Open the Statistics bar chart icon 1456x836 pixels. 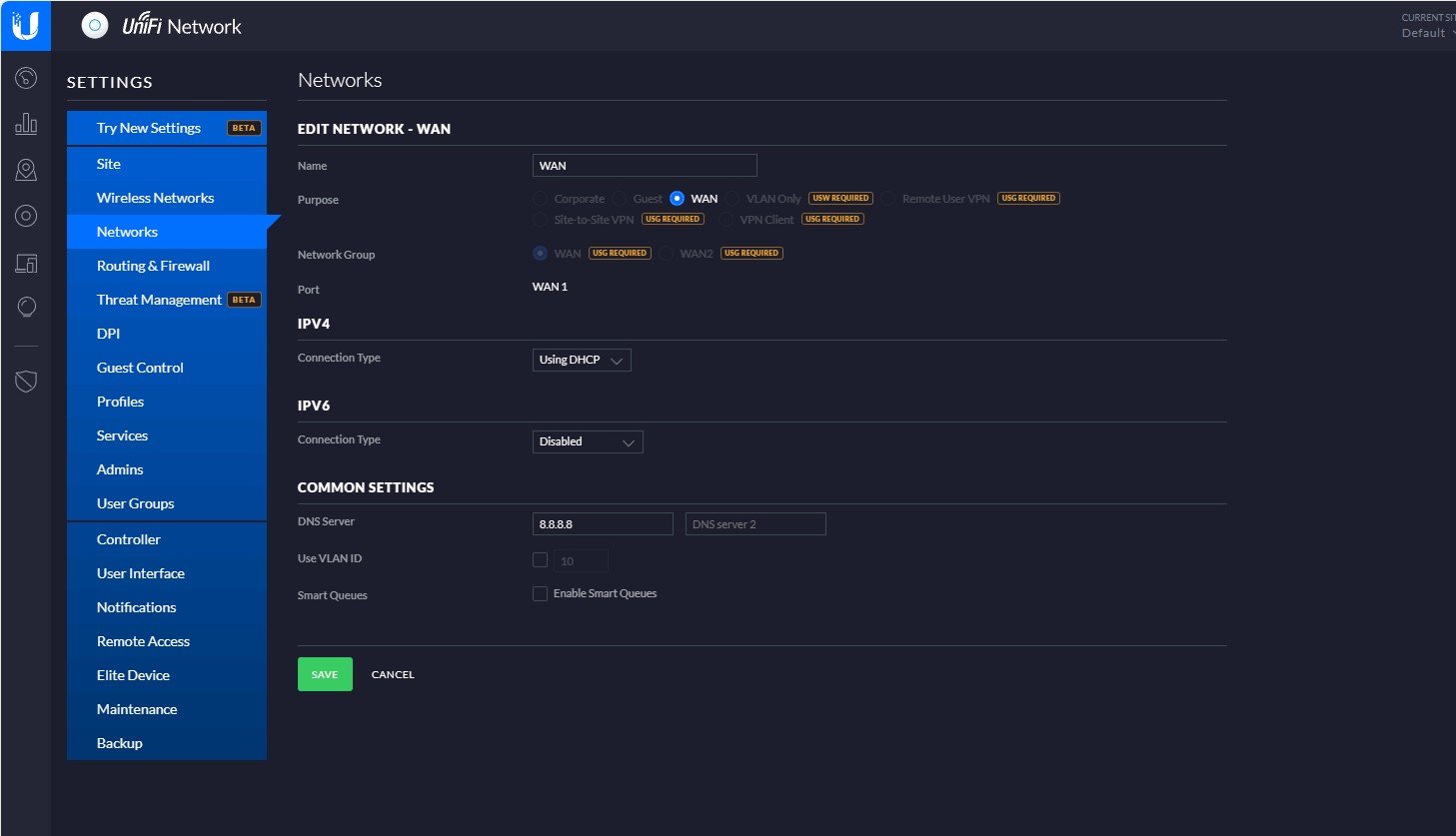[26, 124]
